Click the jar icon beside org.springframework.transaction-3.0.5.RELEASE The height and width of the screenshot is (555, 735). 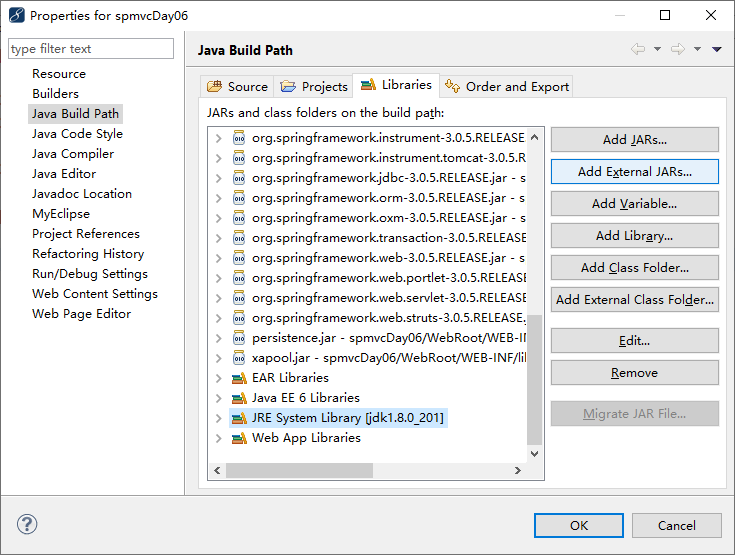[x=239, y=238]
